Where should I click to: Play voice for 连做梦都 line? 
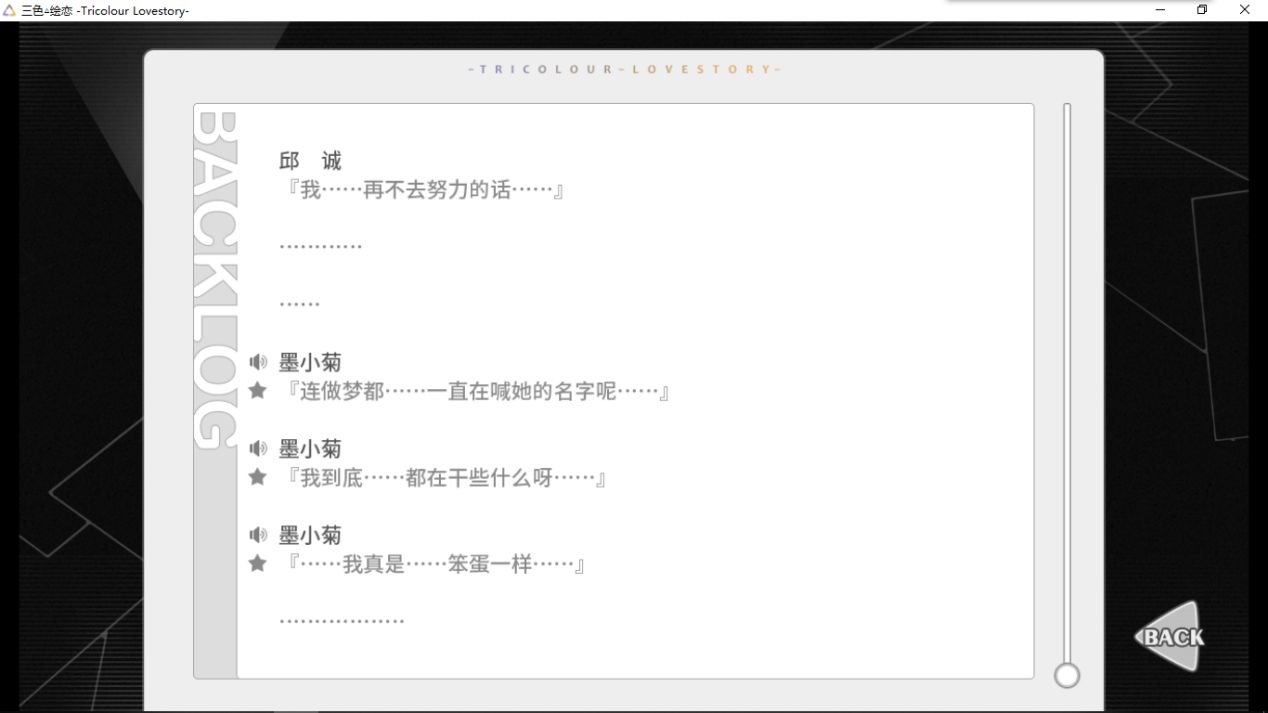pyautogui.click(x=258, y=362)
